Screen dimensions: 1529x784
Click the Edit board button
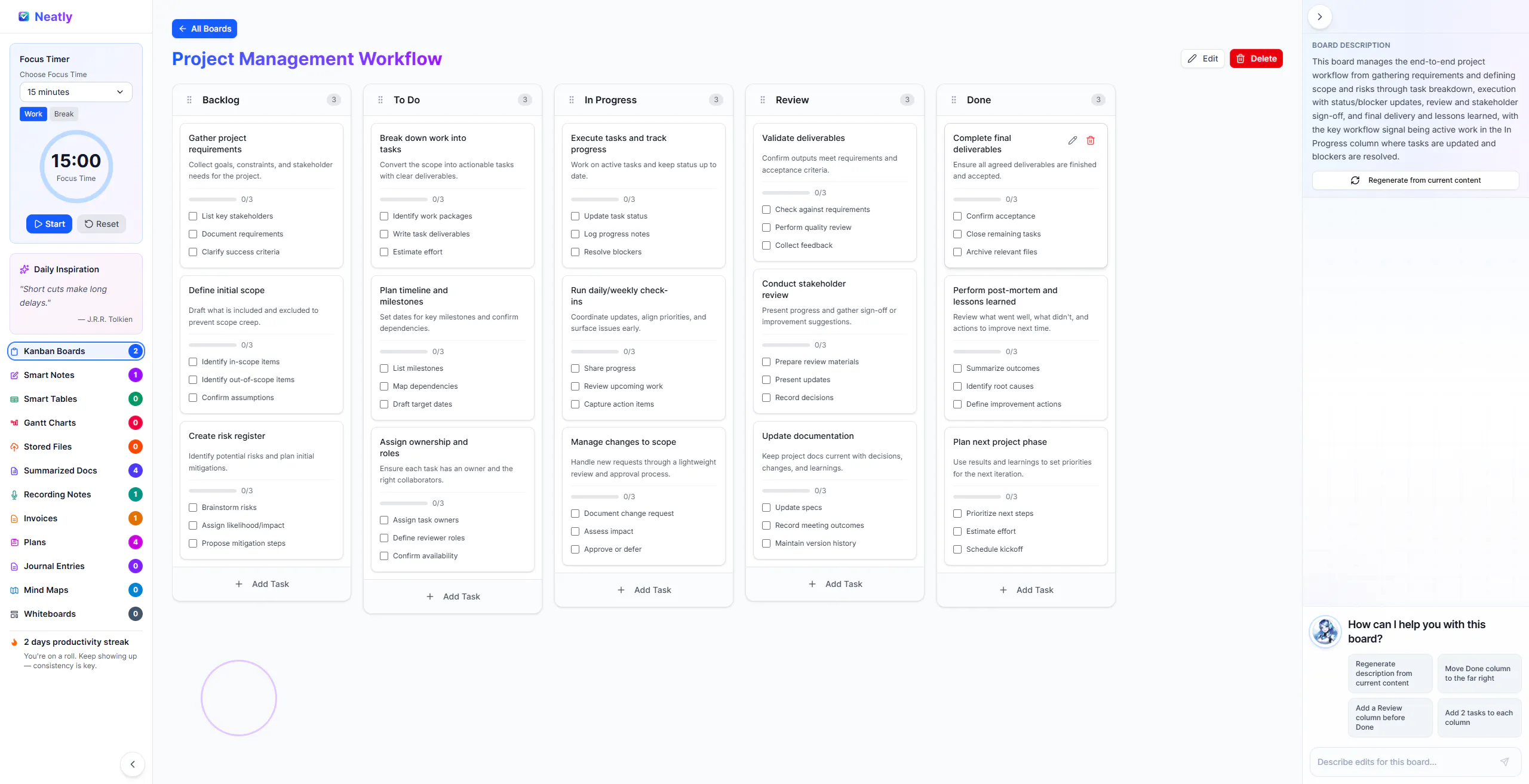[x=1203, y=59]
